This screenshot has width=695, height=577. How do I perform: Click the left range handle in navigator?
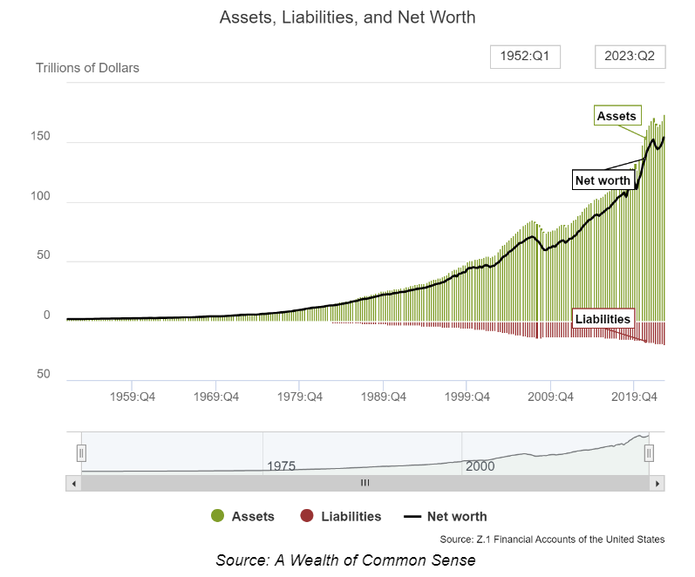pos(82,453)
